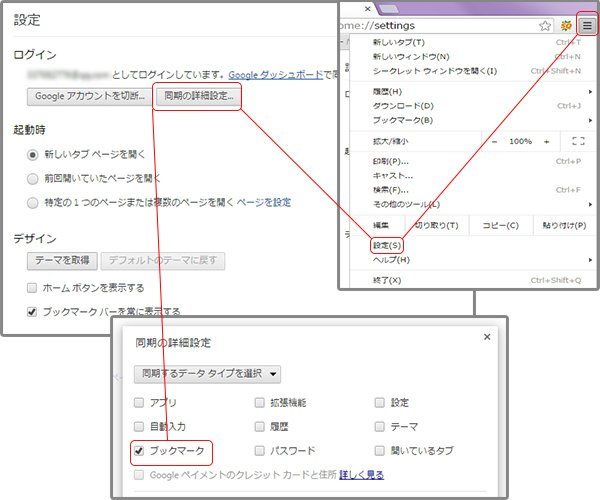Open Google ダッシュボード link
The image size is (600, 500).
pos(276,75)
